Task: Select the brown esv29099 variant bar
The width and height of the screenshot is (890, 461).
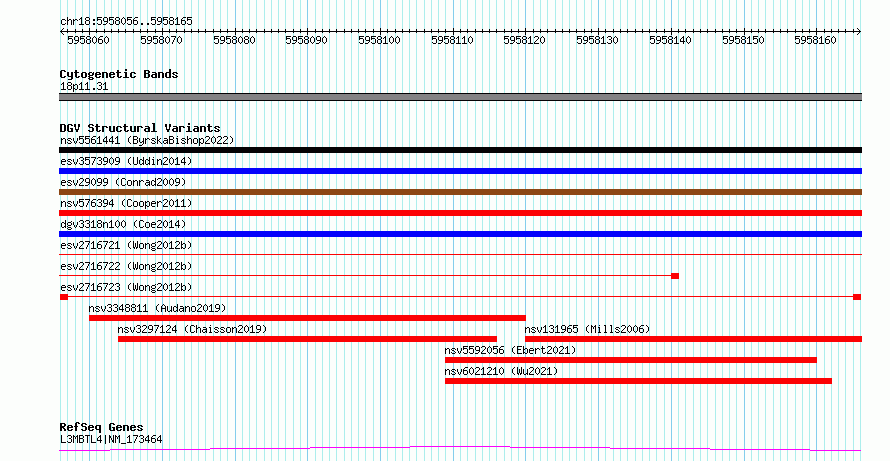Action: [460, 192]
